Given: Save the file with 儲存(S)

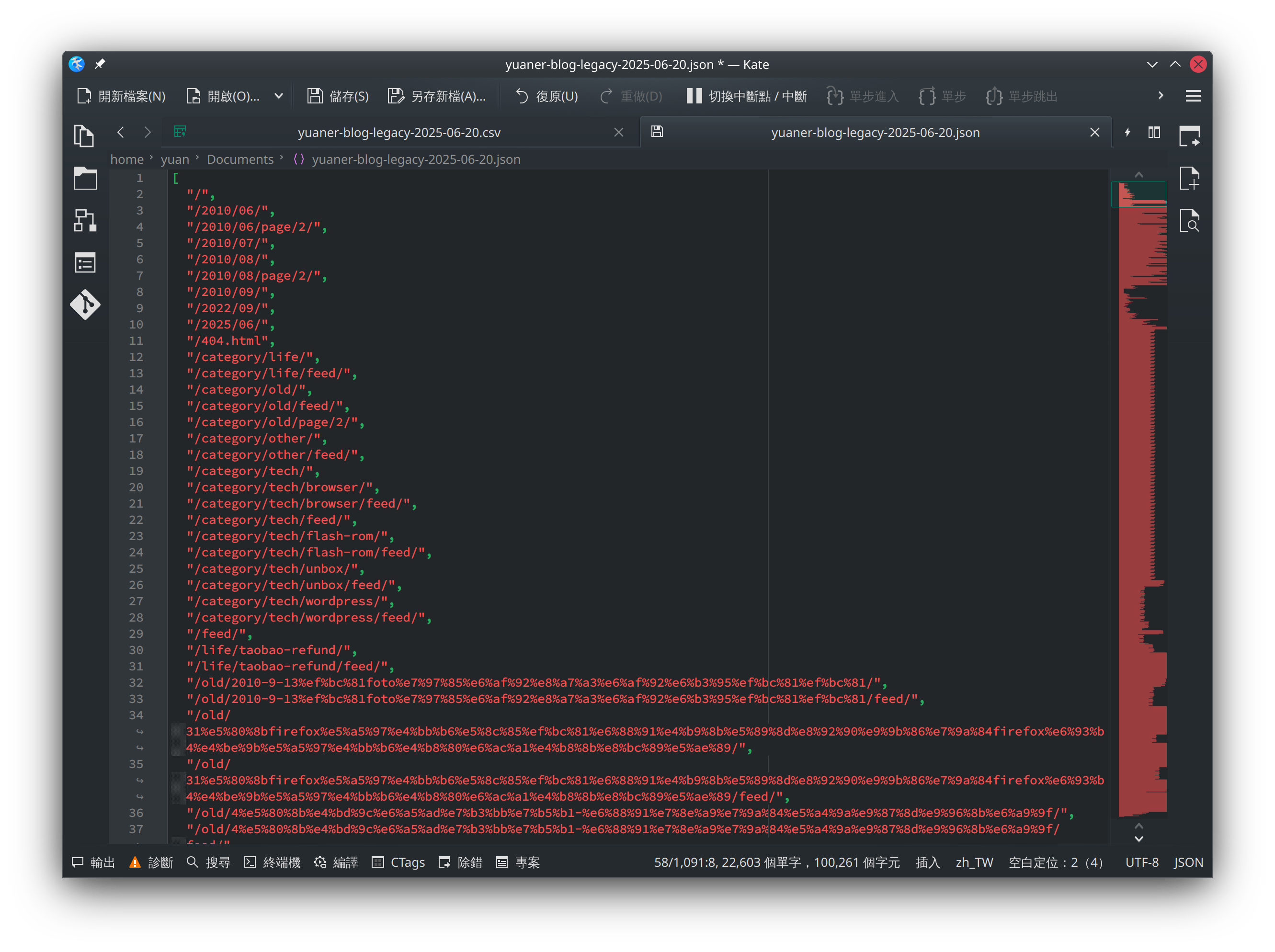Looking at the screenshot, I should click(x=338, y=96).
